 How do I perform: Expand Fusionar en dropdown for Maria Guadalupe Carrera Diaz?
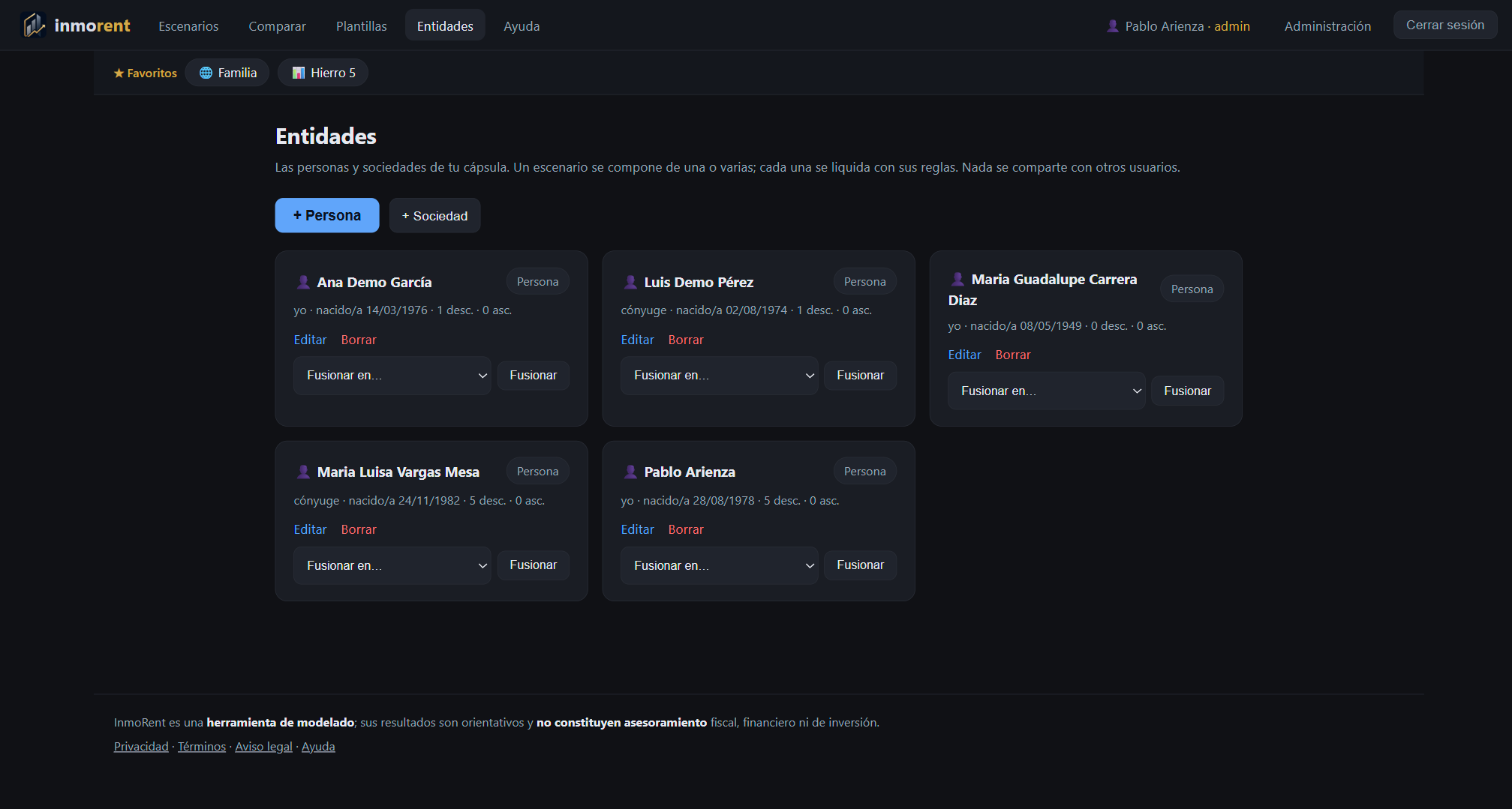pos(1046,391)
